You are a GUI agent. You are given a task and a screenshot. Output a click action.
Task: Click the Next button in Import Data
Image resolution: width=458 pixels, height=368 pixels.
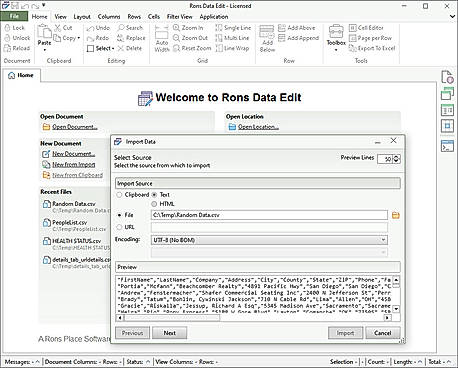coord(169,333)
